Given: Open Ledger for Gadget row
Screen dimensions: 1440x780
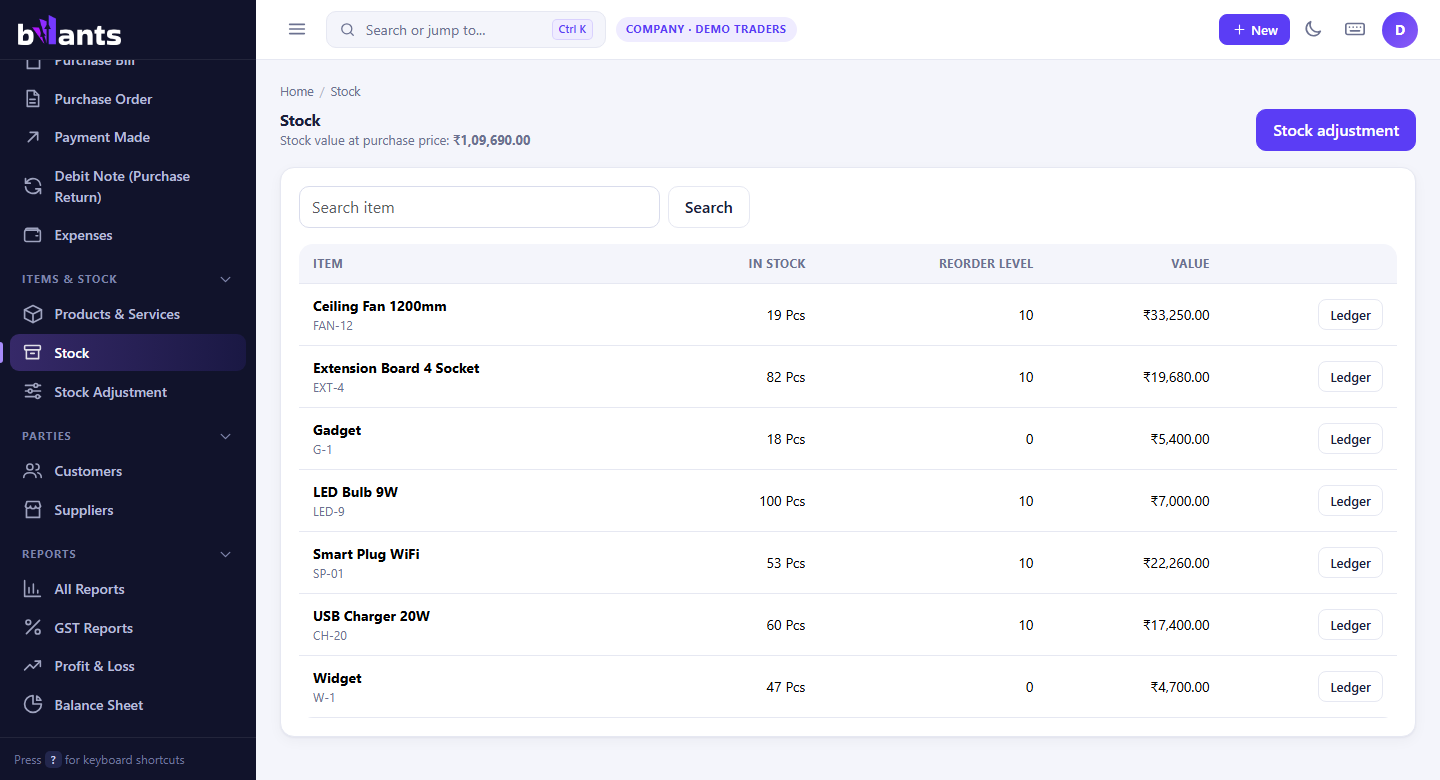Looking at the screenshot, I should [x=1350, y=439].
